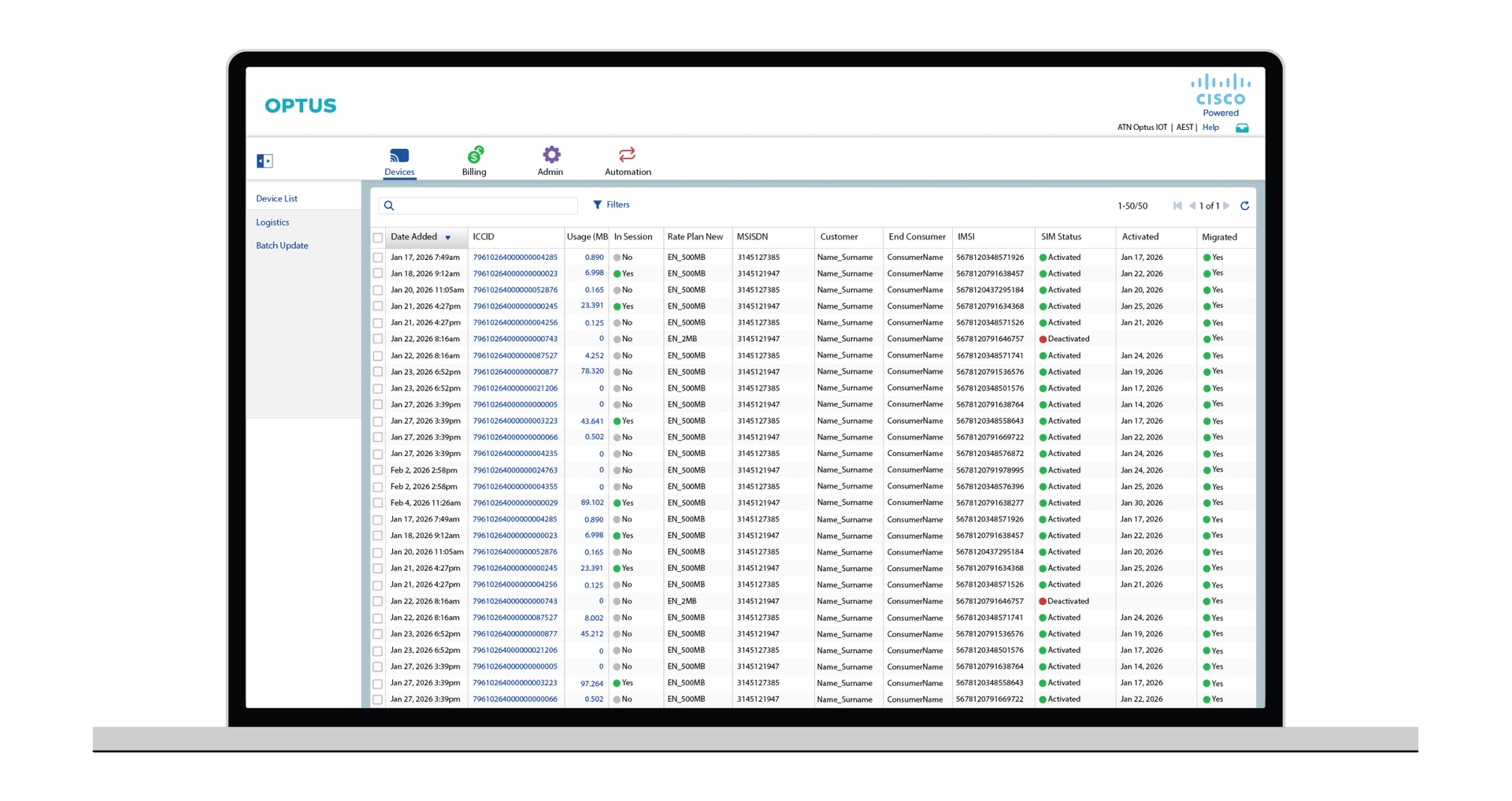Open the Help link
The width and height of the screenshot is (1512, 801).
coord(1210,128)
